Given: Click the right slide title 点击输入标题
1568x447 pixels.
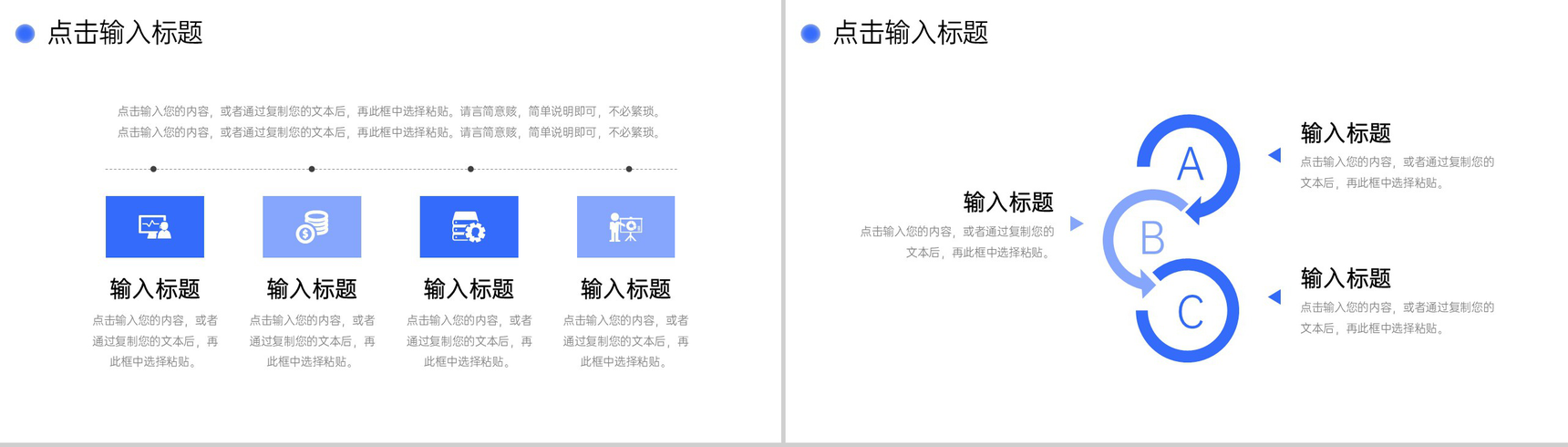Looking at the screenshot, I should [x=911, y=33].
